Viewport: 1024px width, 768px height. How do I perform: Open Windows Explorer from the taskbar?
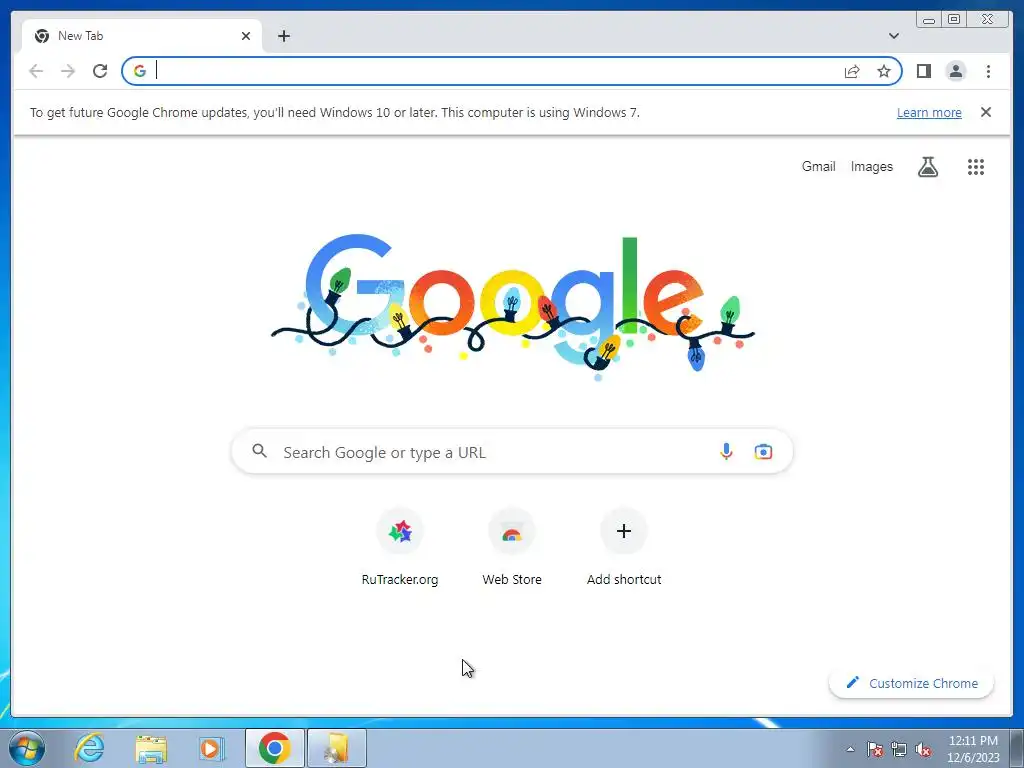[151, 748]
